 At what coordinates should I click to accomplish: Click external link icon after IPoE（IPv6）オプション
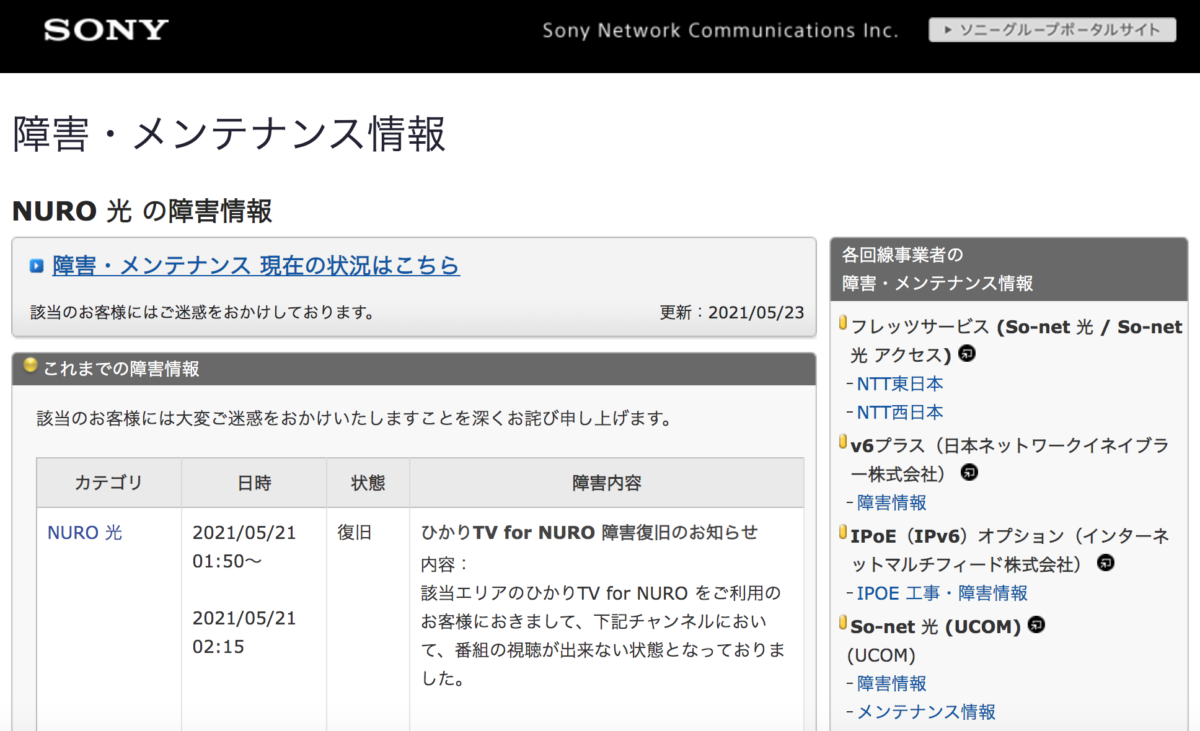click(x=1105, y=563)
